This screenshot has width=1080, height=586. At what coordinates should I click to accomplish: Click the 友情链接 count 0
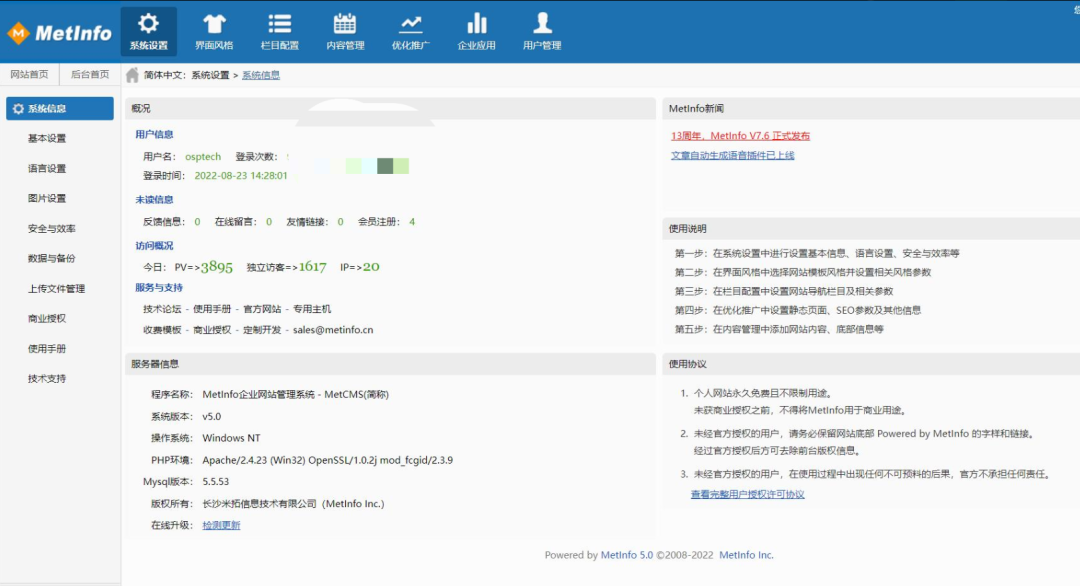point(340,222)
